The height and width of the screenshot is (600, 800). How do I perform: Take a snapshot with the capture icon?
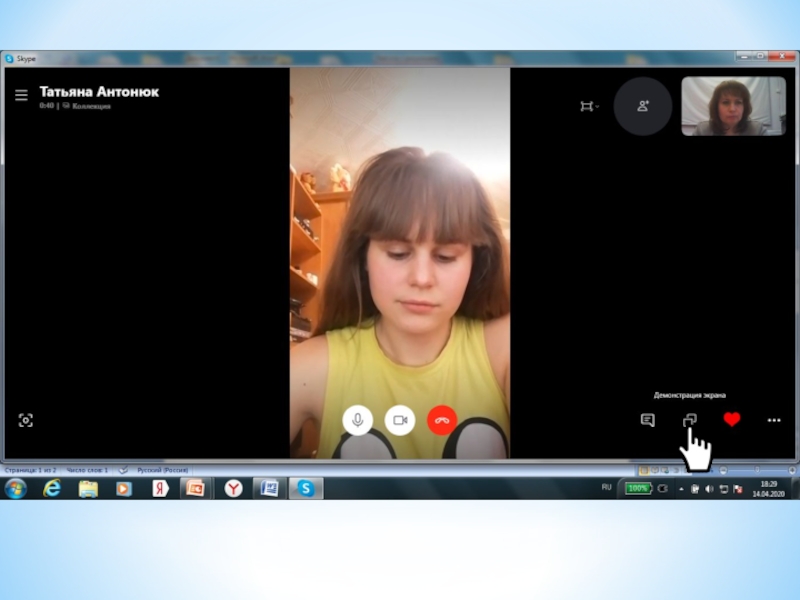(26, 421)
